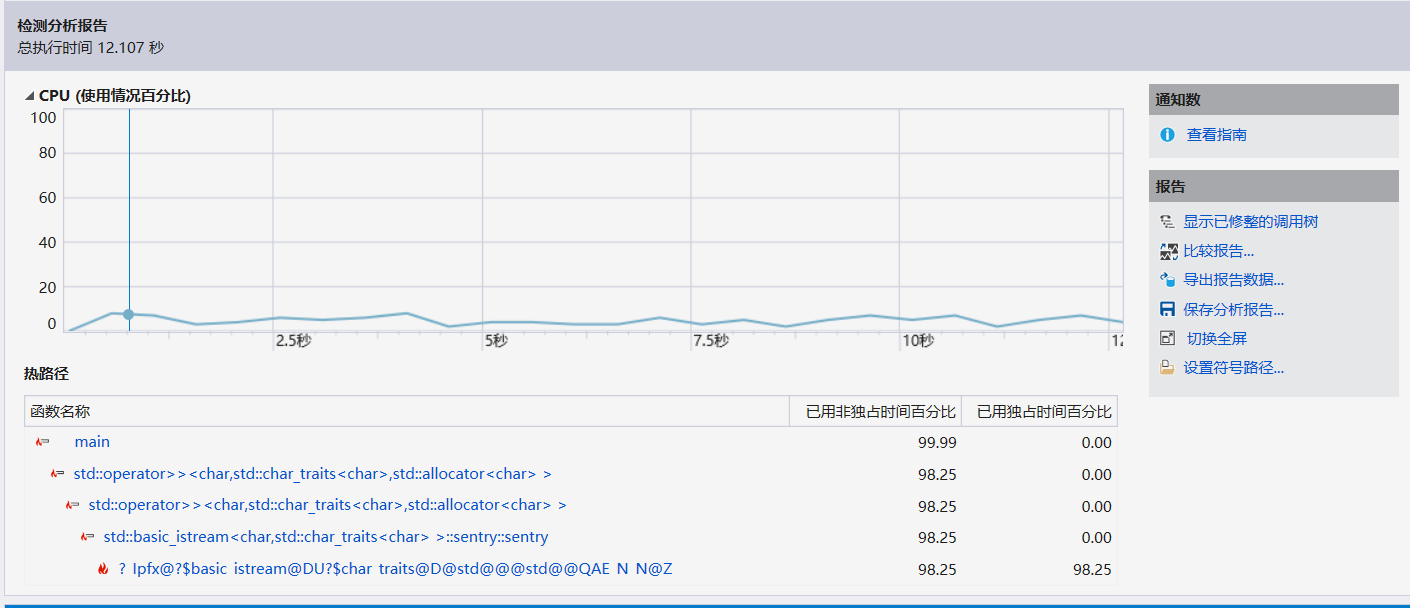Open the 比较报告... link
This screenshot has width=1410, height=608.
(x=1218, y=251)
